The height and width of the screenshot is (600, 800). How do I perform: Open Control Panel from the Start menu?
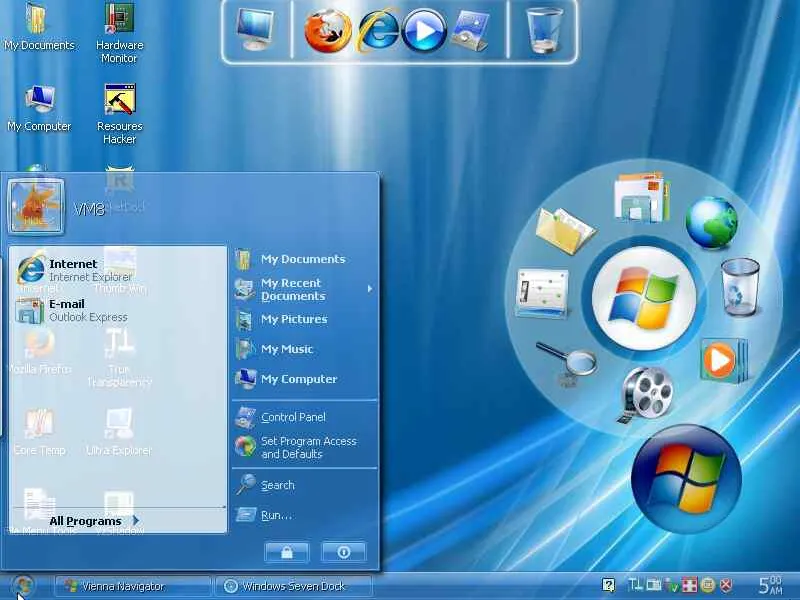point(305,417)
